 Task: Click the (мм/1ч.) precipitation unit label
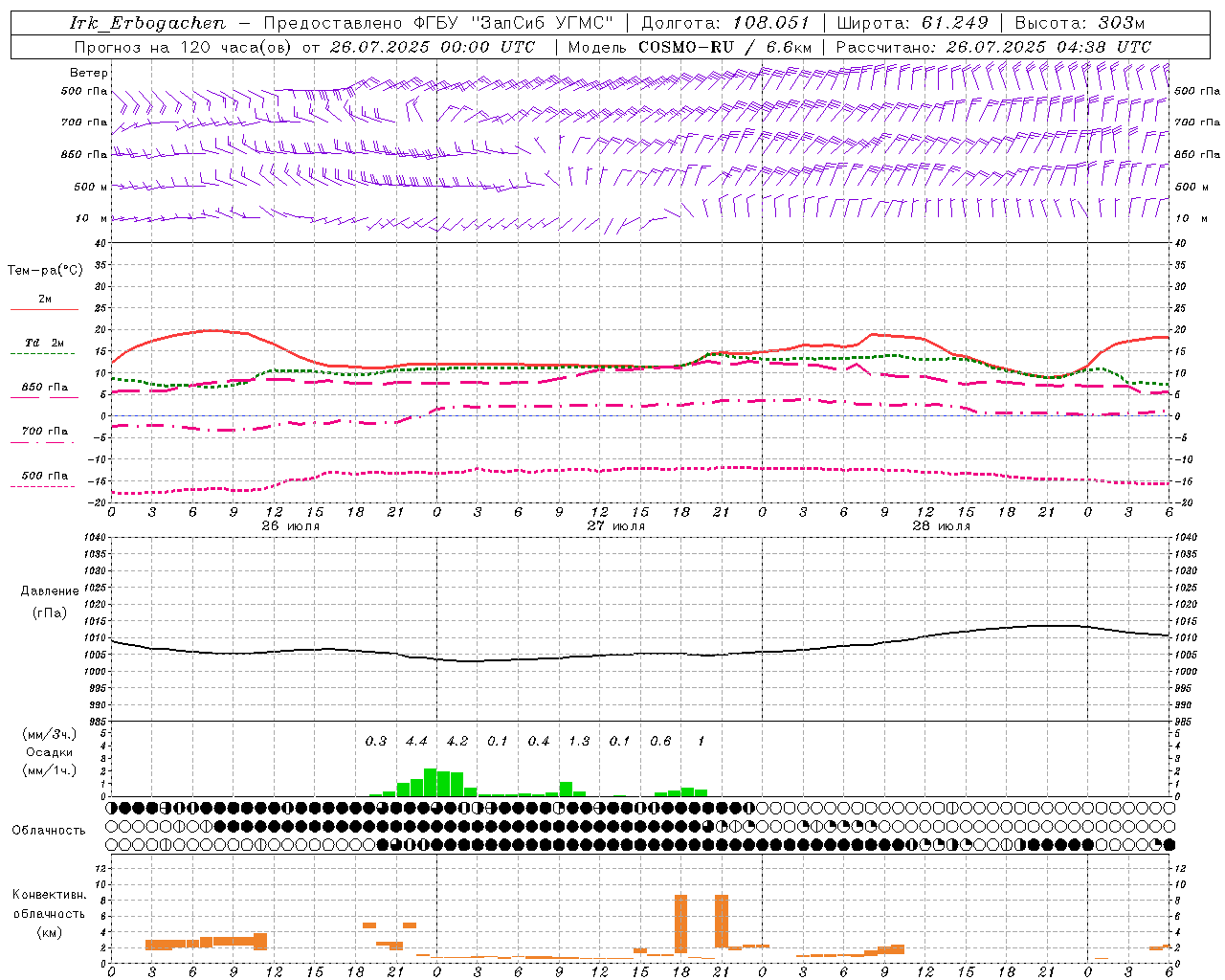click(50, 770)
